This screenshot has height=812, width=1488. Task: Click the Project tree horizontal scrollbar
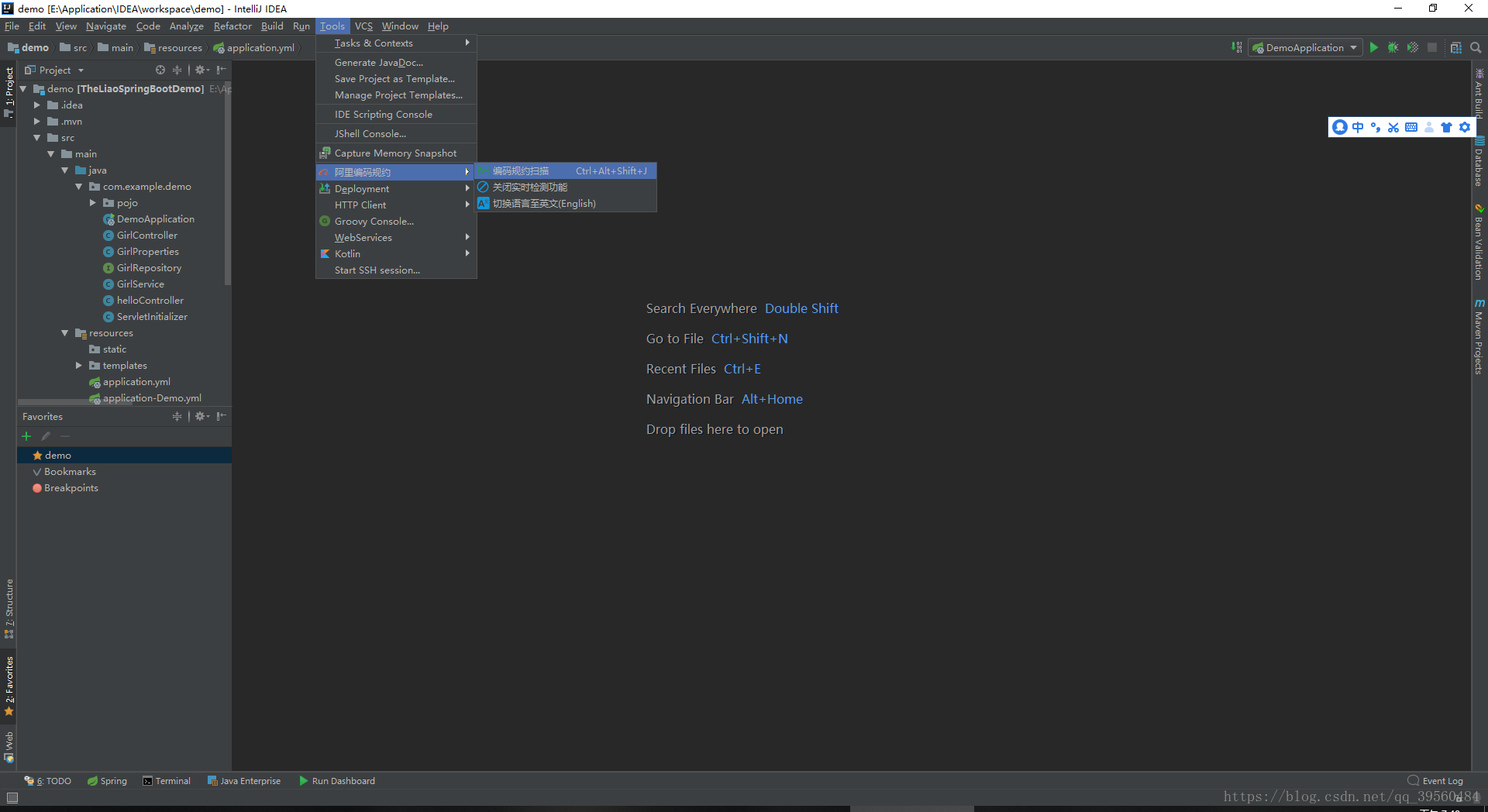click(x=74, y=402)
